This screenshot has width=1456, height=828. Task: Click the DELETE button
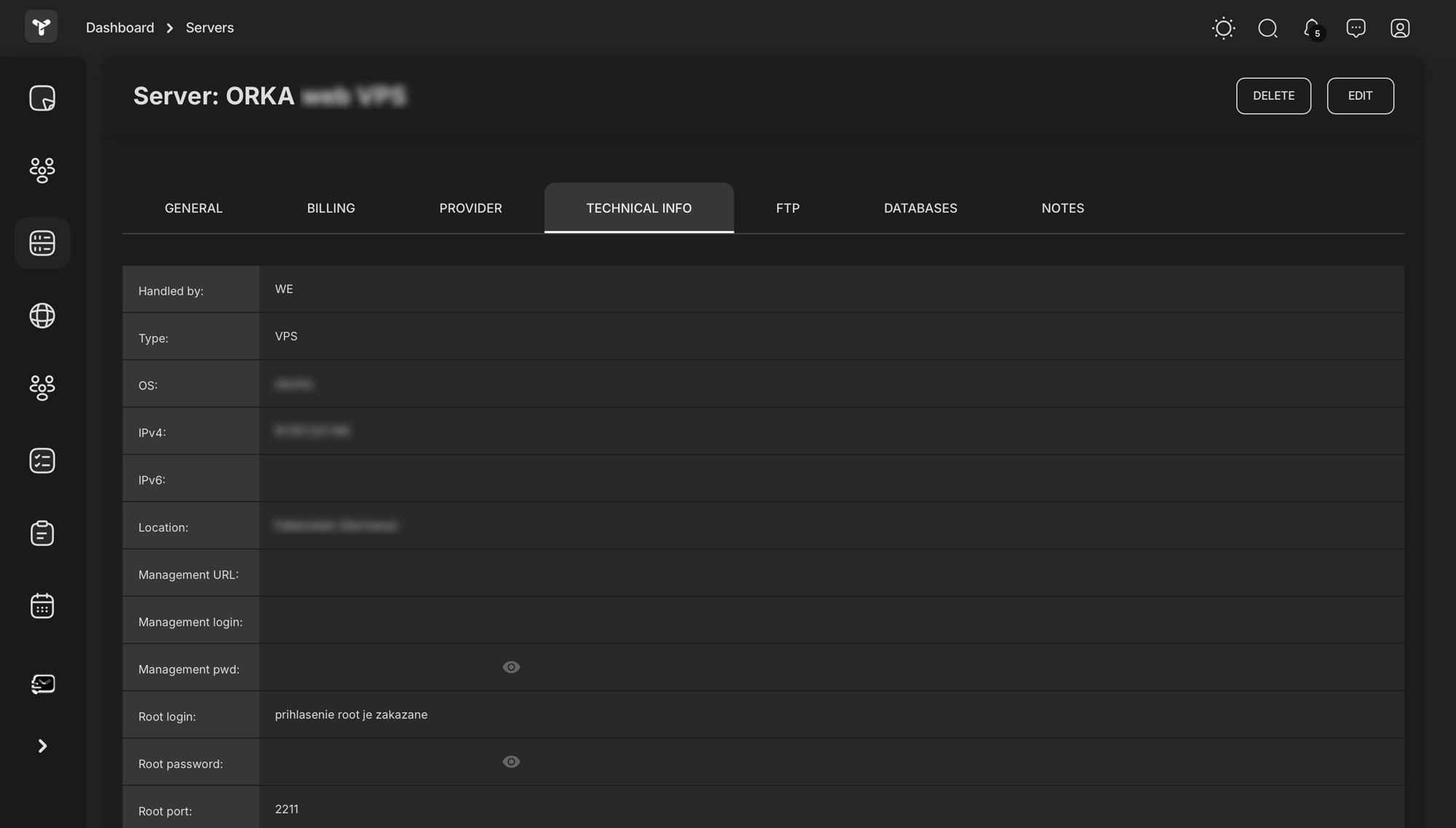[x=1273, y=96]
